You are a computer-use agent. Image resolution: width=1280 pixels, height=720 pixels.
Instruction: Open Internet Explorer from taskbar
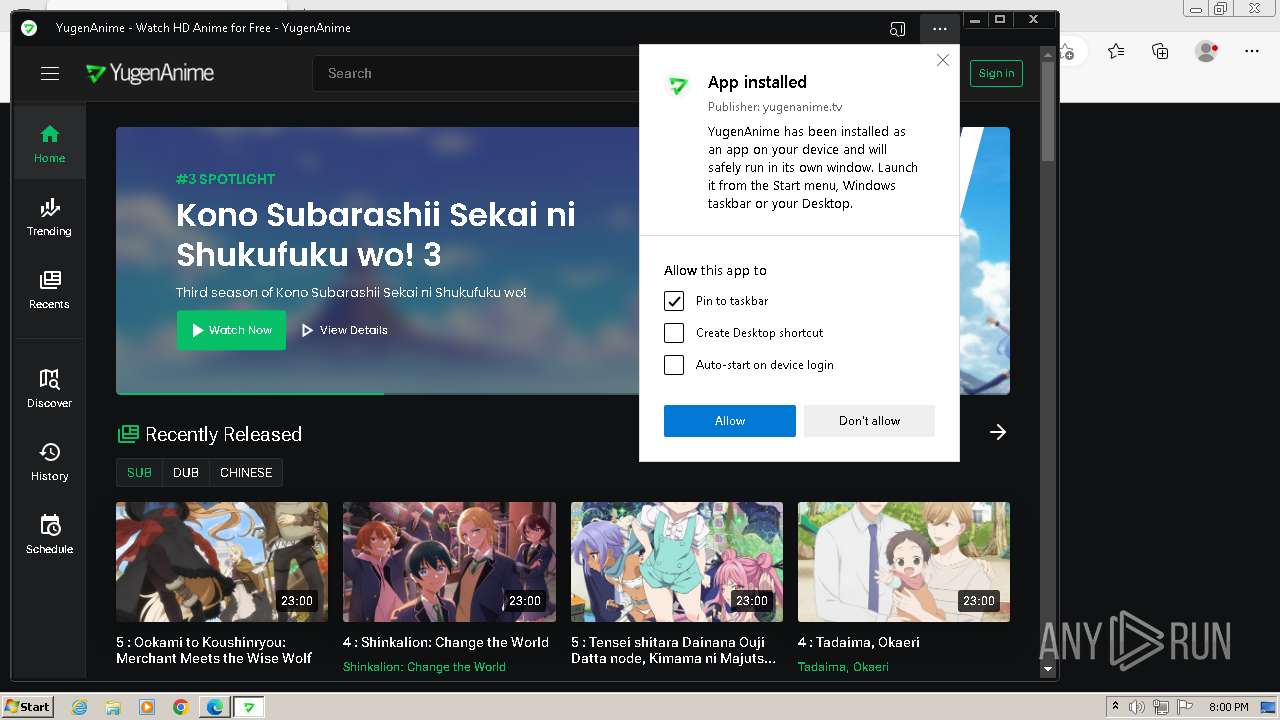[x=79, y=707]
